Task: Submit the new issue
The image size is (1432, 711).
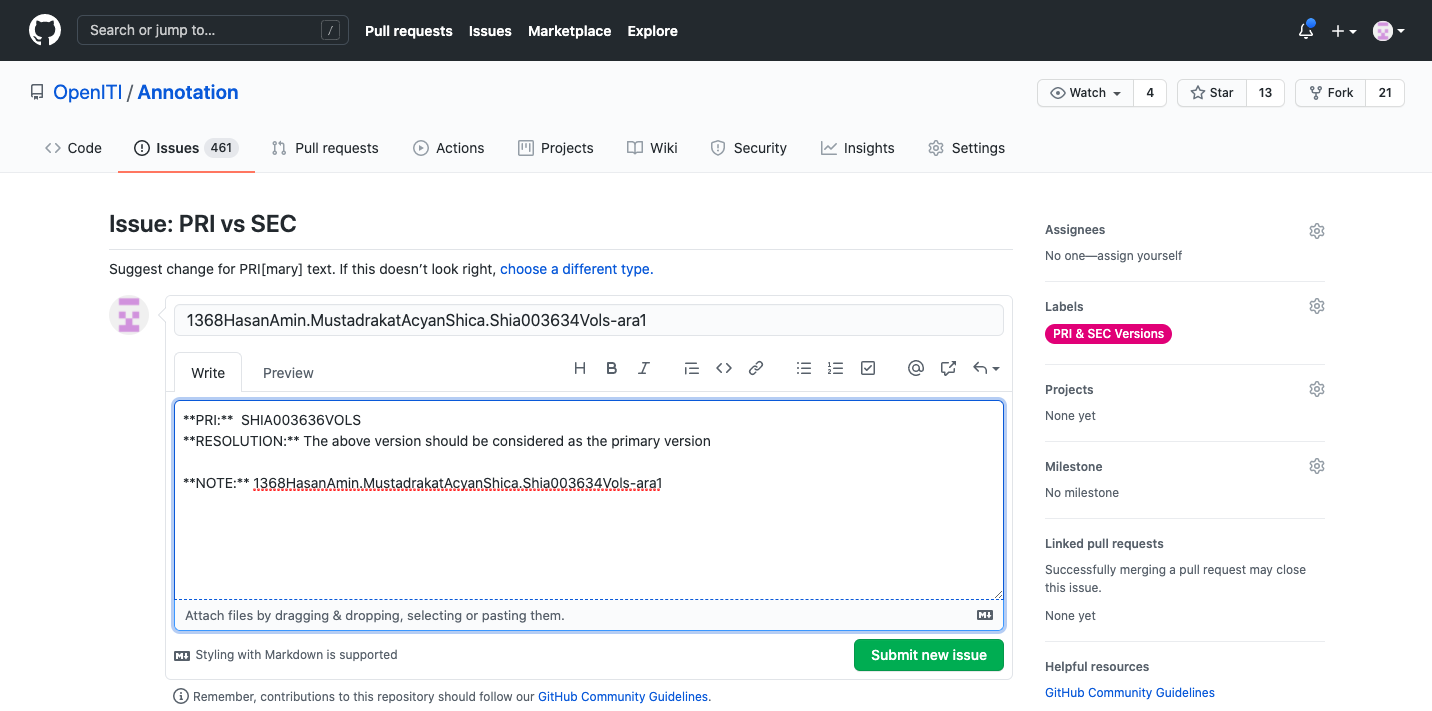Action: click(x=929, y=655)
